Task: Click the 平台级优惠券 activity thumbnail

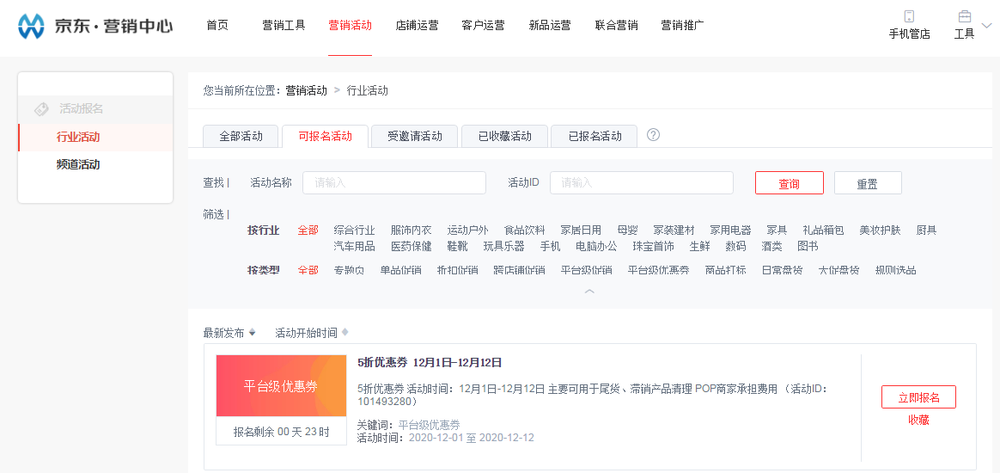Action: [x=281, y=386]
